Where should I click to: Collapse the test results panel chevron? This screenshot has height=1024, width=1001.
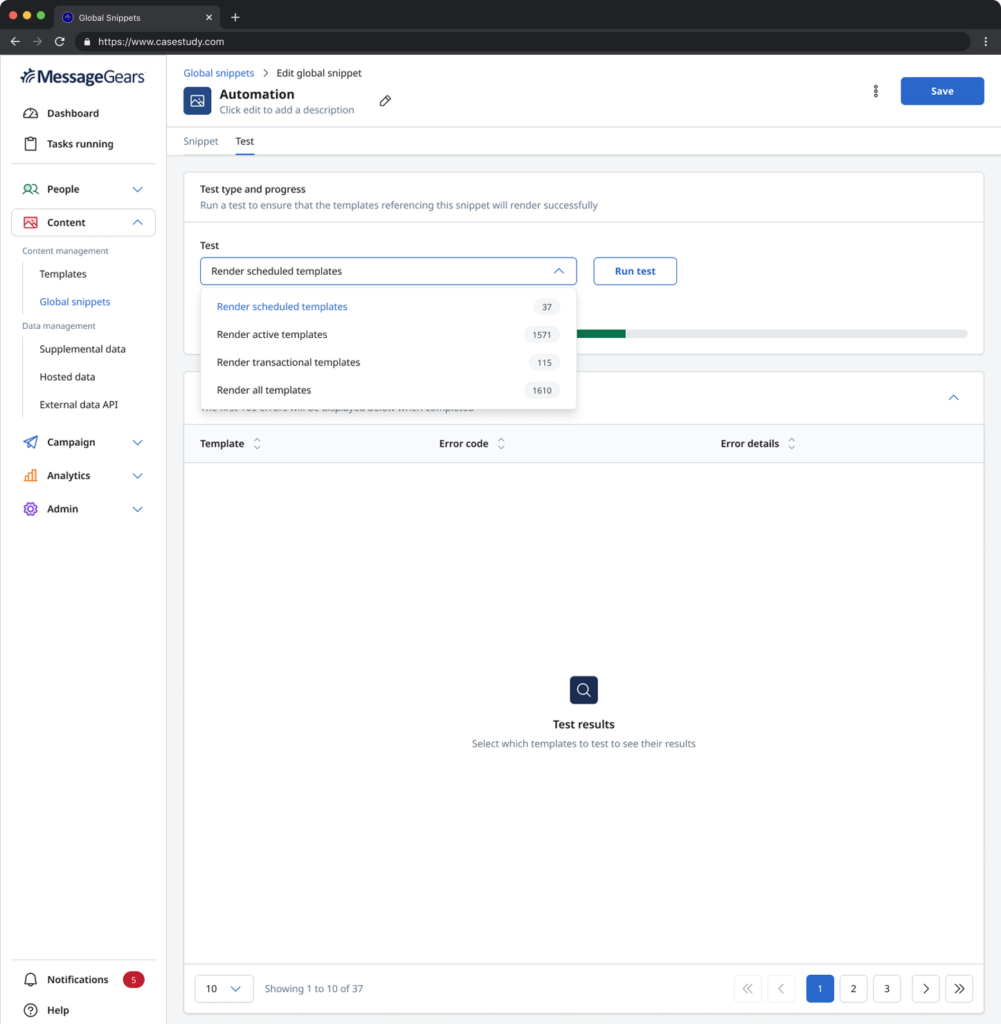tap(953, 397)
